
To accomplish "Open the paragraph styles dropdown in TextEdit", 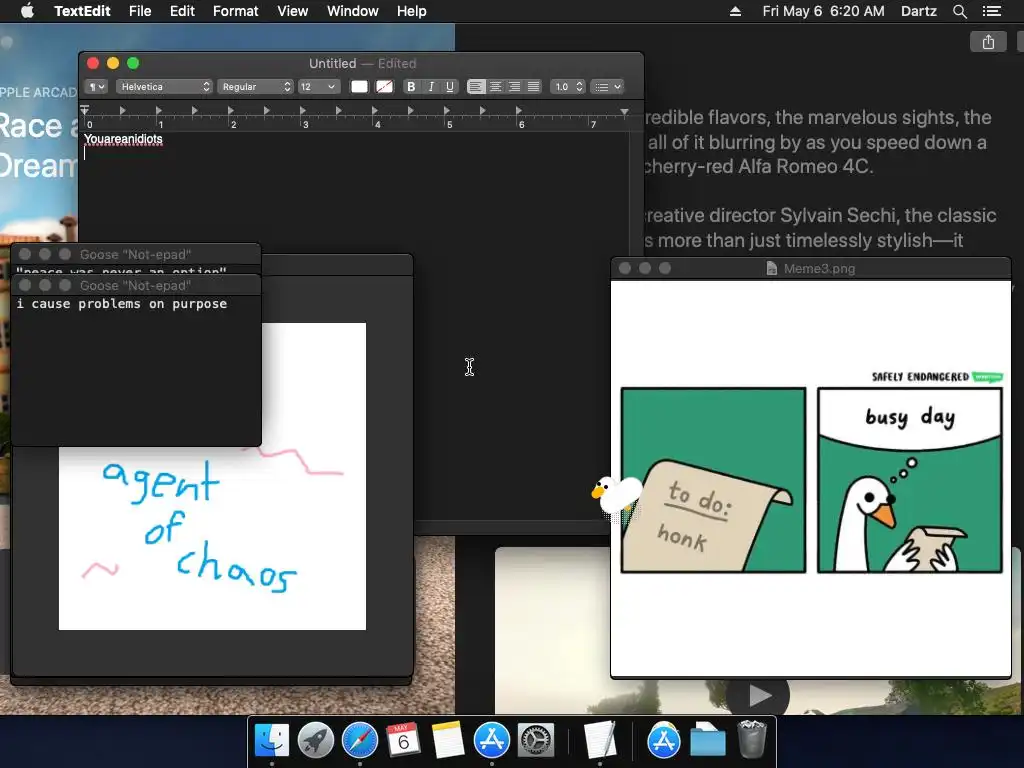I will 96,87.
